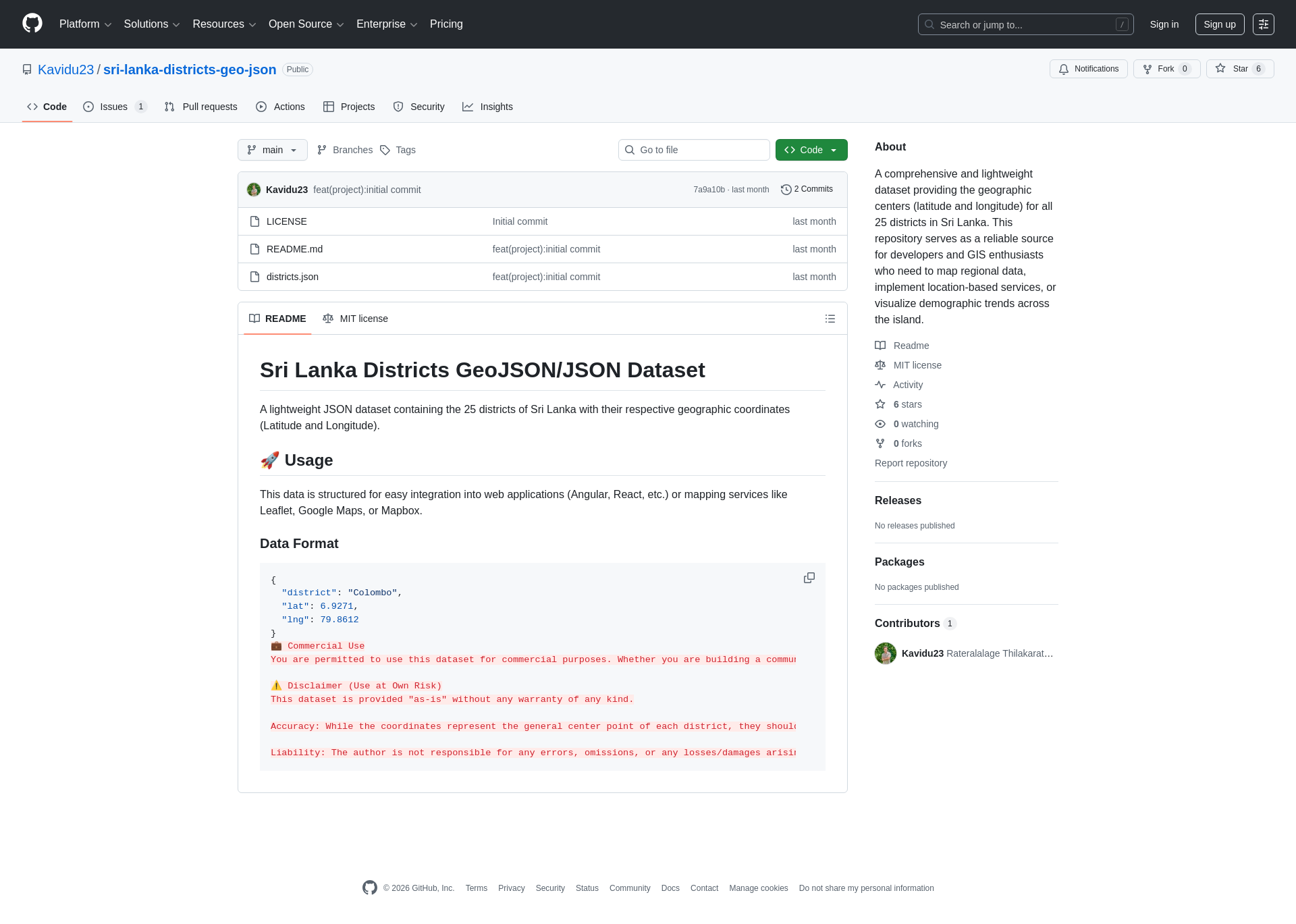Click the Fork icon
The height and width of the screenshot is (924, 1296).
tap(1147, 69)
